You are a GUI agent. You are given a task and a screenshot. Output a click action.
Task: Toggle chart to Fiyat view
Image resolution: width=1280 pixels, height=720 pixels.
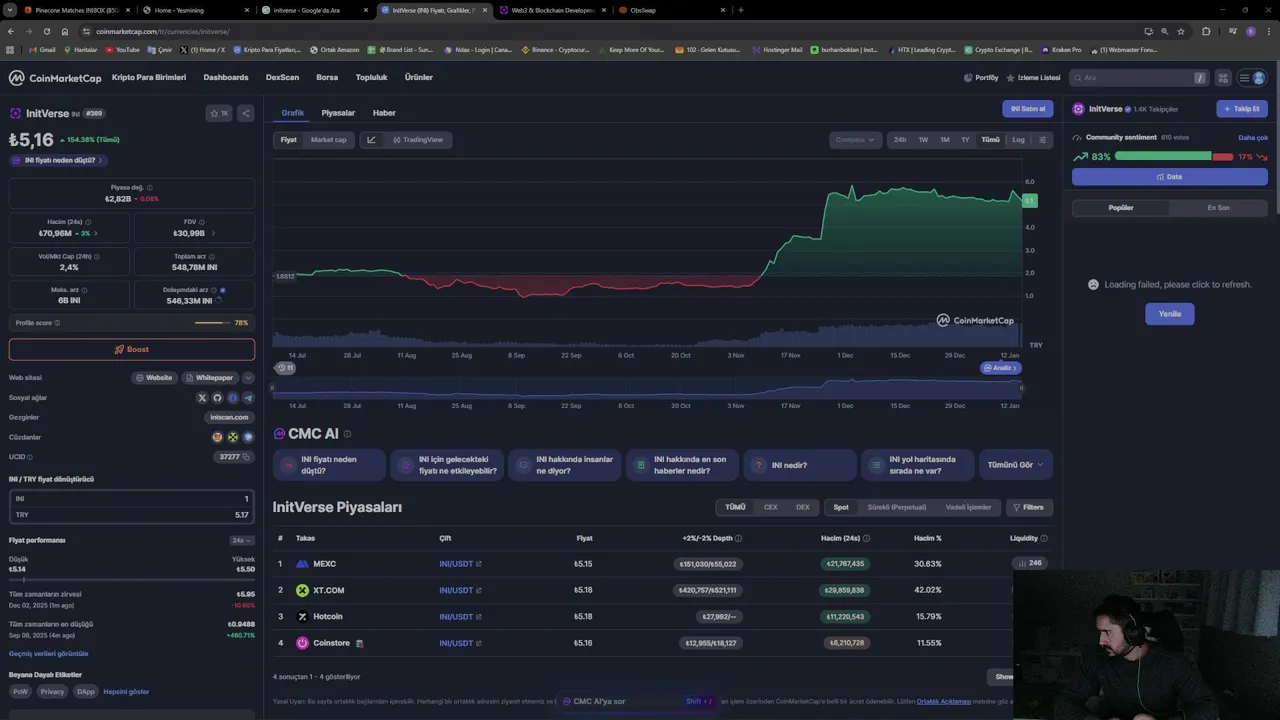coord(288,140)
